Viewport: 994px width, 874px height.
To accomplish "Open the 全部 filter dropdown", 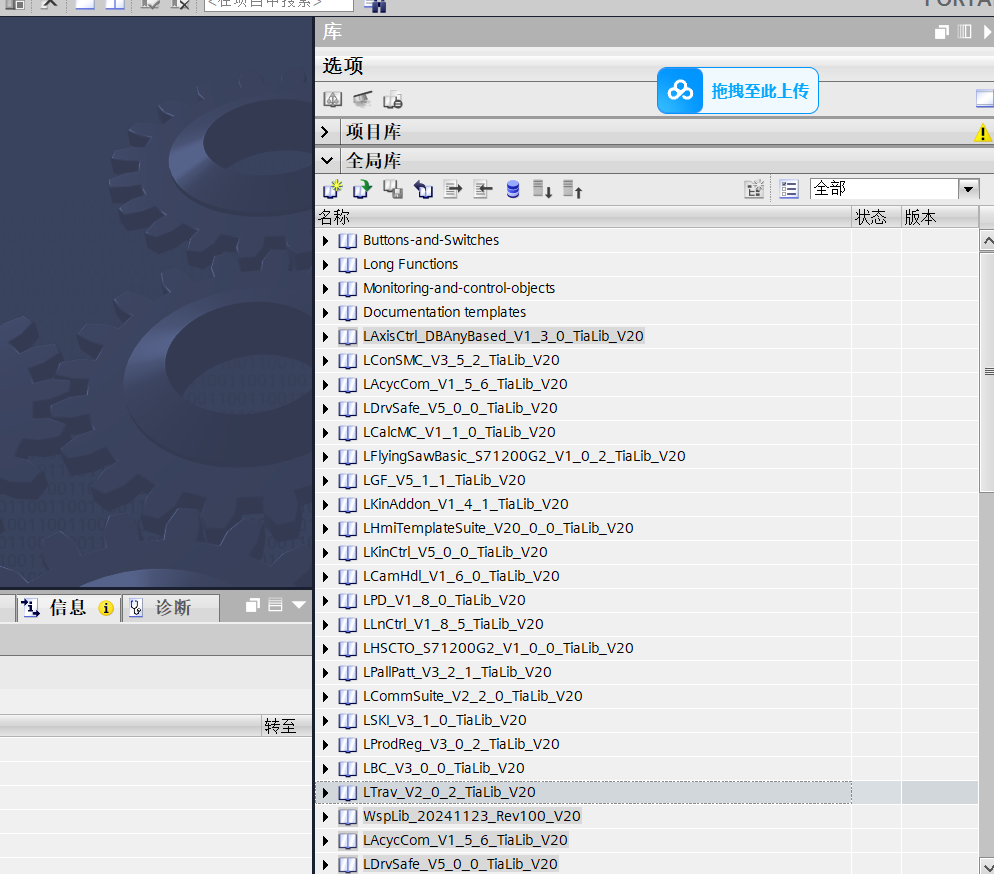I will pos(968,189).
